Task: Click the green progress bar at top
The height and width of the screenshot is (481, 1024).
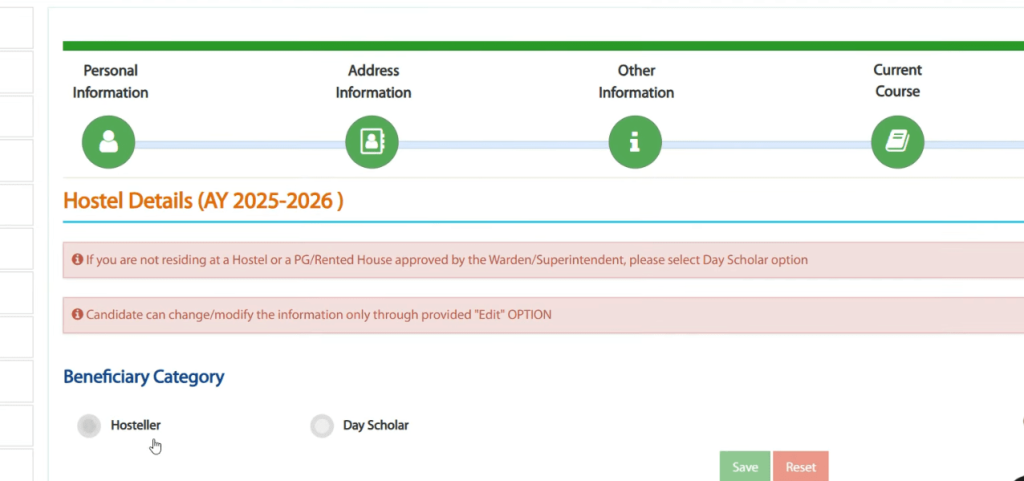Action: (540, 46)
